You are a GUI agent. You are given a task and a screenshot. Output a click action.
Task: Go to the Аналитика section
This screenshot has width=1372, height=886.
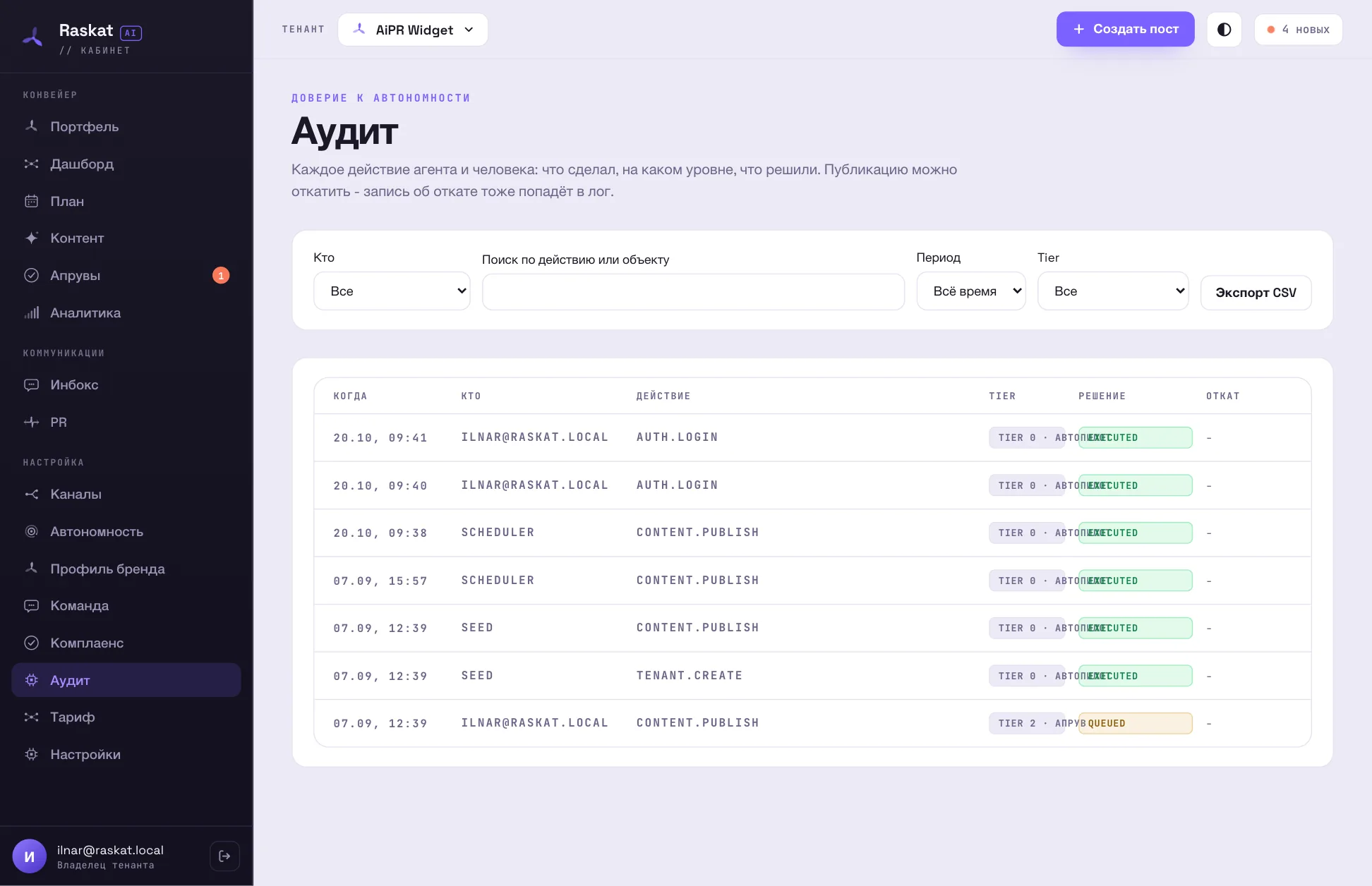(x=126, y=312)
